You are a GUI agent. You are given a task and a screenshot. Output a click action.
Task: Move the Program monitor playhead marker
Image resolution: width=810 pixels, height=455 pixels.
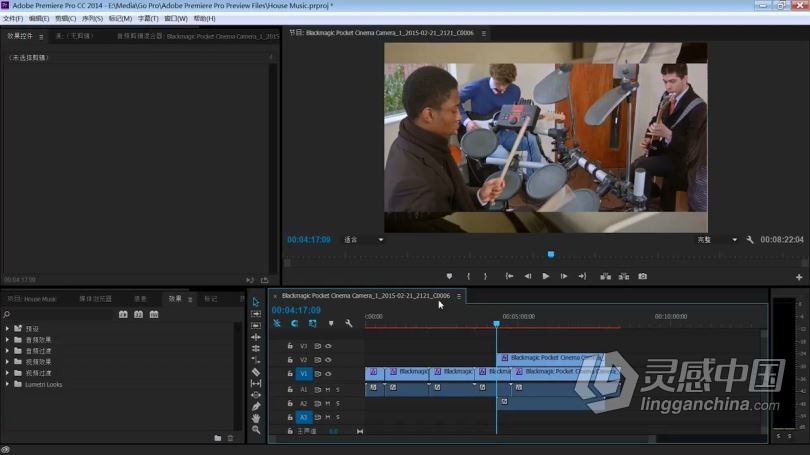click(551, 255)
